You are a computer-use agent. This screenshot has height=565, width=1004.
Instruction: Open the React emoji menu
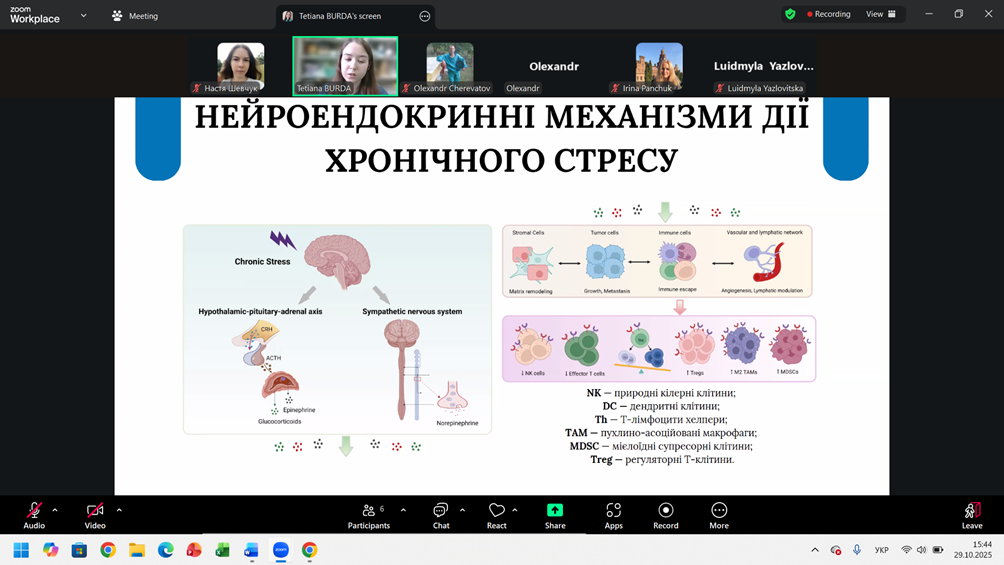(496, 515)
